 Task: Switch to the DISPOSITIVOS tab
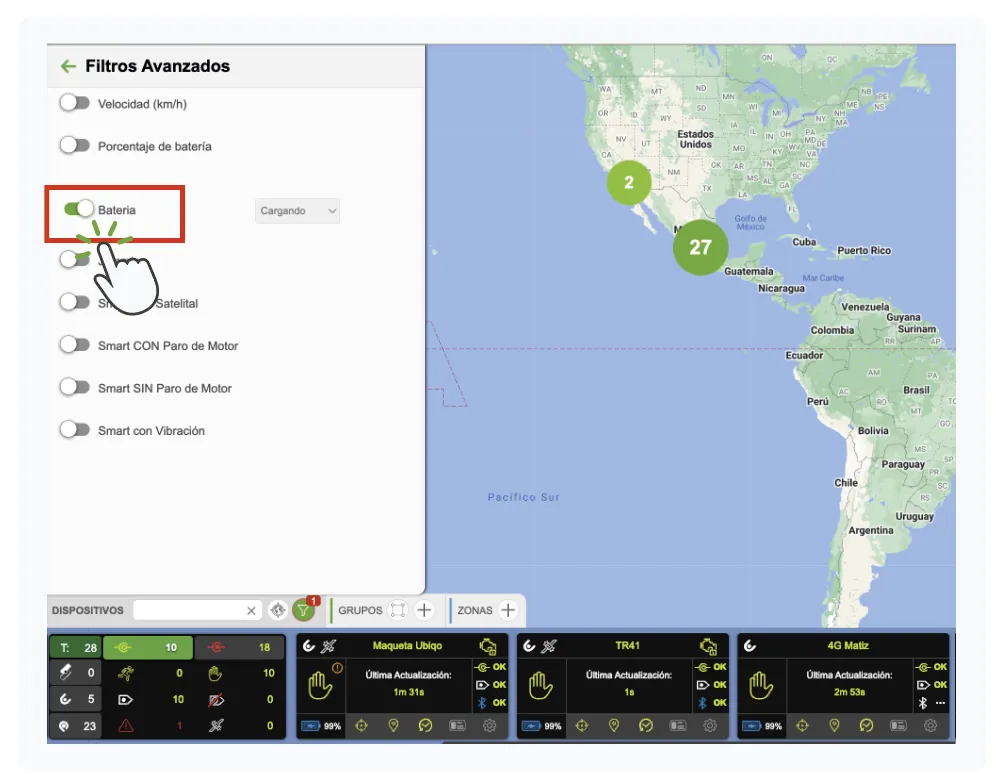pyautogui.click(x=88, y=610)
